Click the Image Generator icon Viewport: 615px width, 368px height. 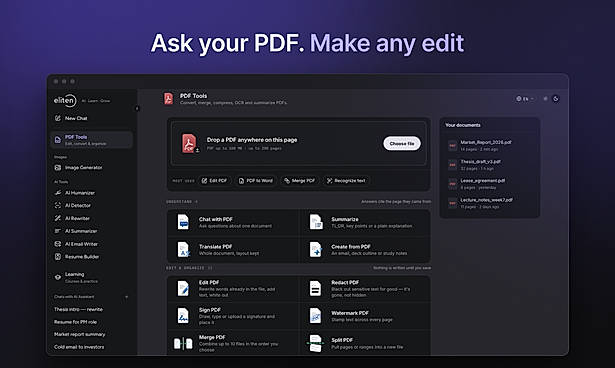click(x=58, y=168)
